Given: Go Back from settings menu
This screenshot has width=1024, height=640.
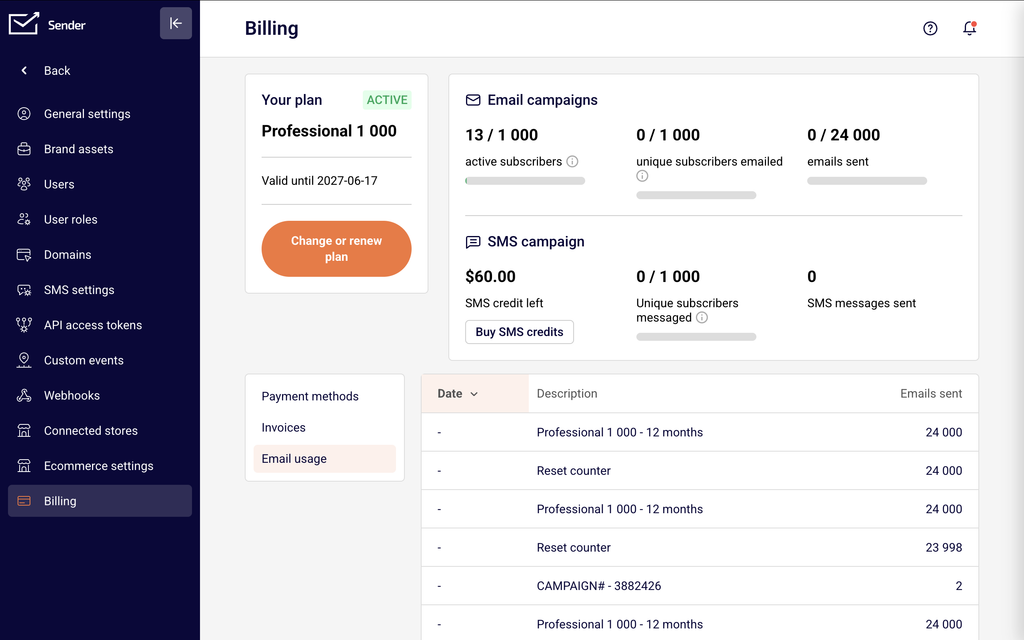Looking at the screenshot, I should [x=57, y=71].
